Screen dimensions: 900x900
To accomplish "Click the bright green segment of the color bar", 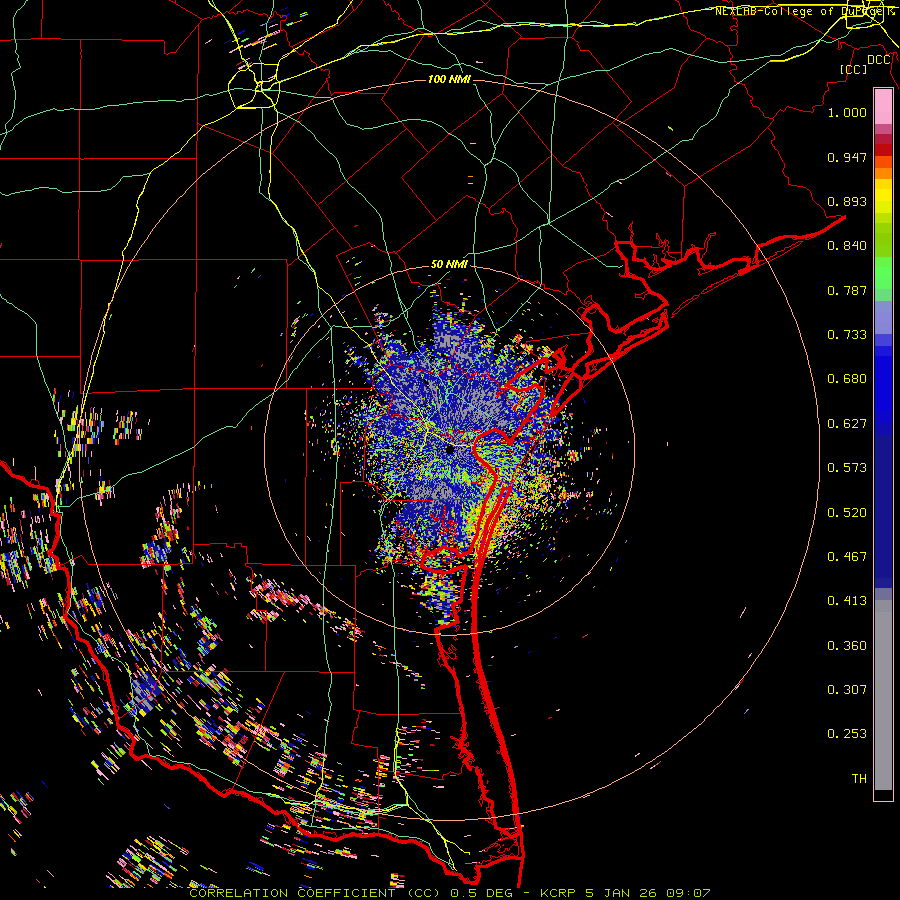I will (883, 273).
